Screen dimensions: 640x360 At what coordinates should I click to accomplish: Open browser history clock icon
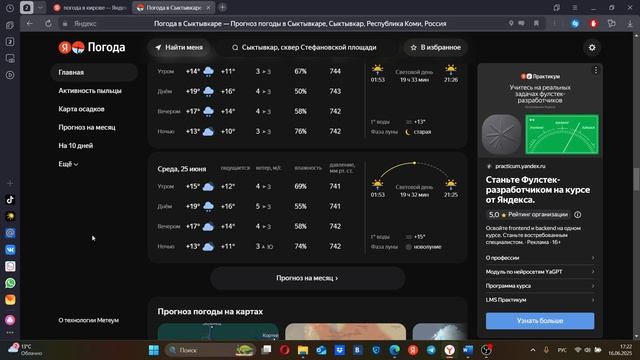coord(10,8)
